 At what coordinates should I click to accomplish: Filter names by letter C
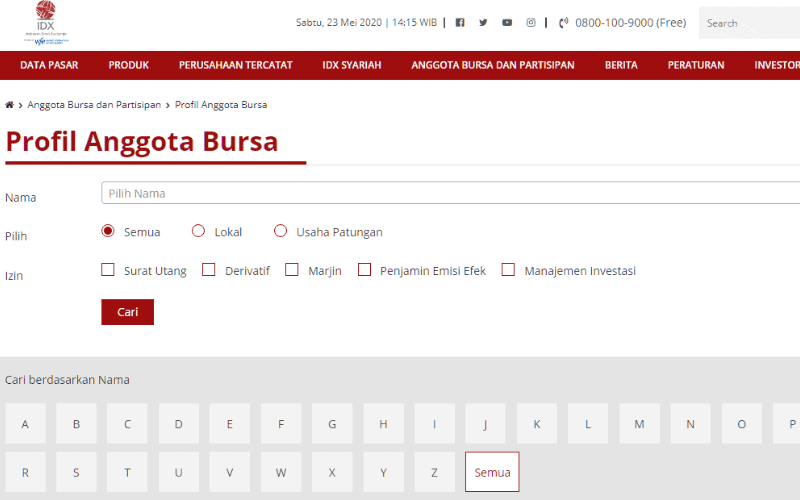tap(128, 423)
